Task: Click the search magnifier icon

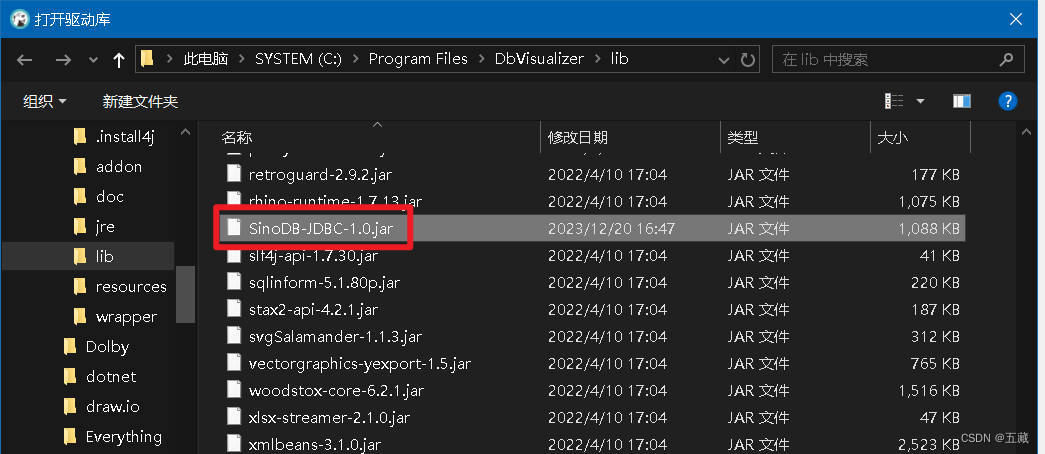Action: click(x=1006, y=59)
